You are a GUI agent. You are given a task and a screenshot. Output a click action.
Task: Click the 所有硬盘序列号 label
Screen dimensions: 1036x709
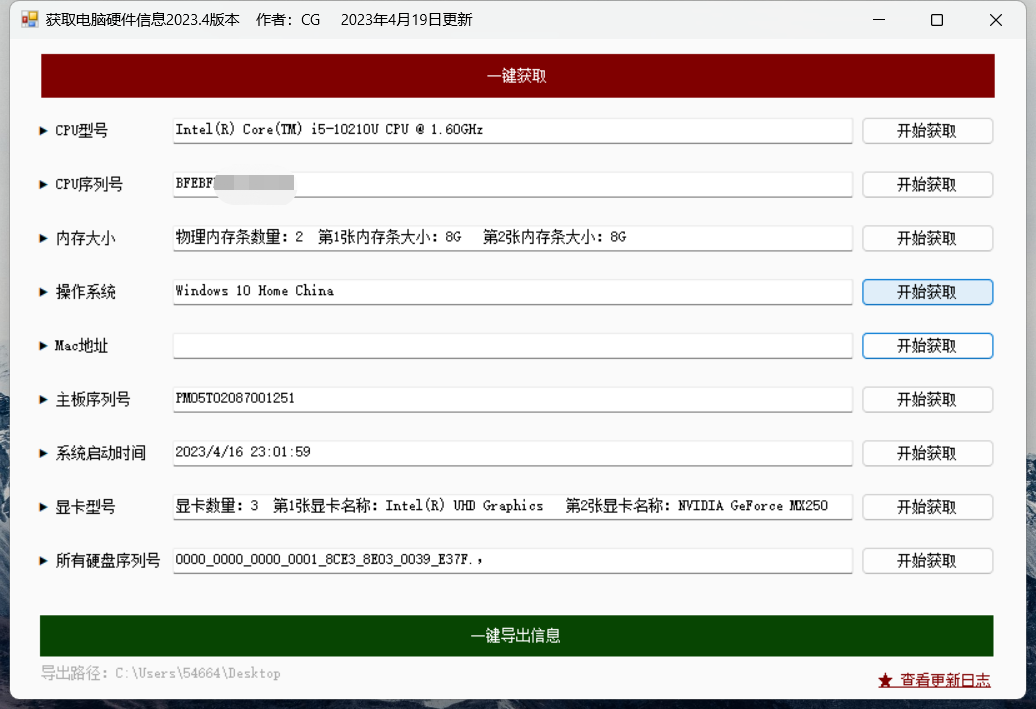[108, 561]
